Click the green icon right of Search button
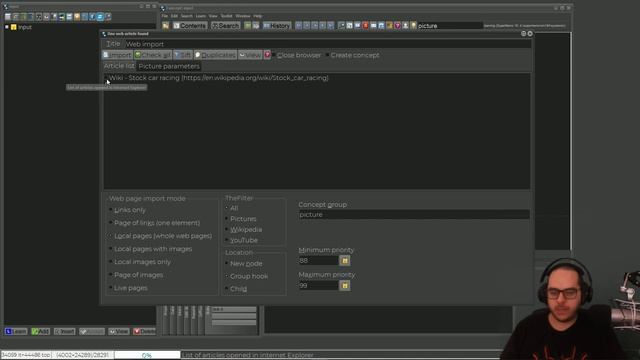This screenshot has height=360, width=640. point(247,26)
